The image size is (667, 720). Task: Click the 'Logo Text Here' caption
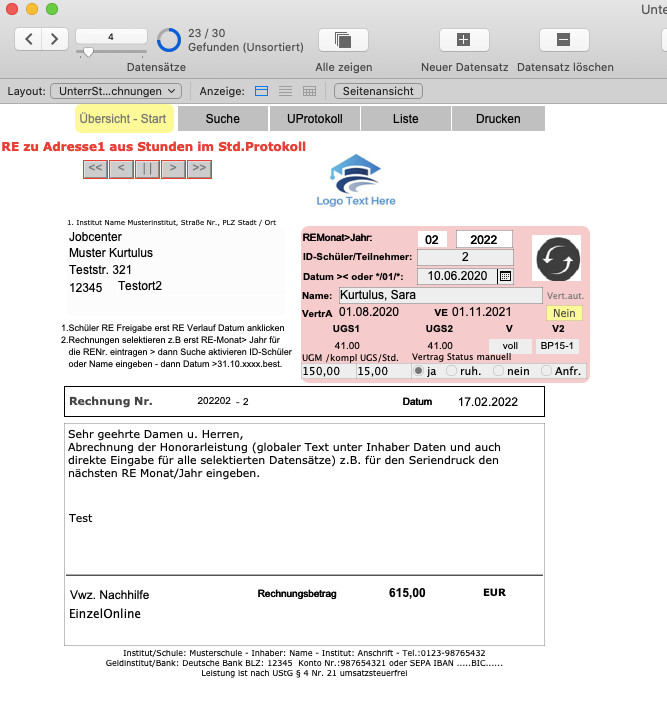coord(356,201)
